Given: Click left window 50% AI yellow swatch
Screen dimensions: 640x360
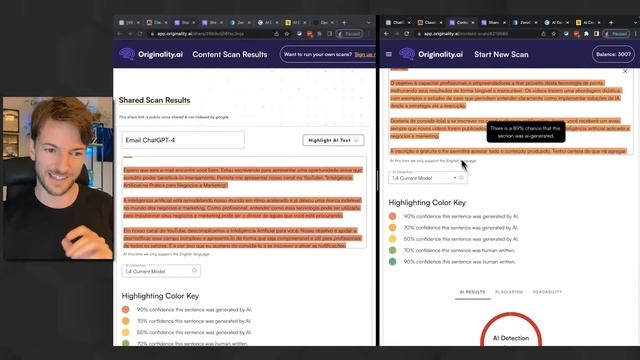Looking at the screenshot, I should [126, 332].
